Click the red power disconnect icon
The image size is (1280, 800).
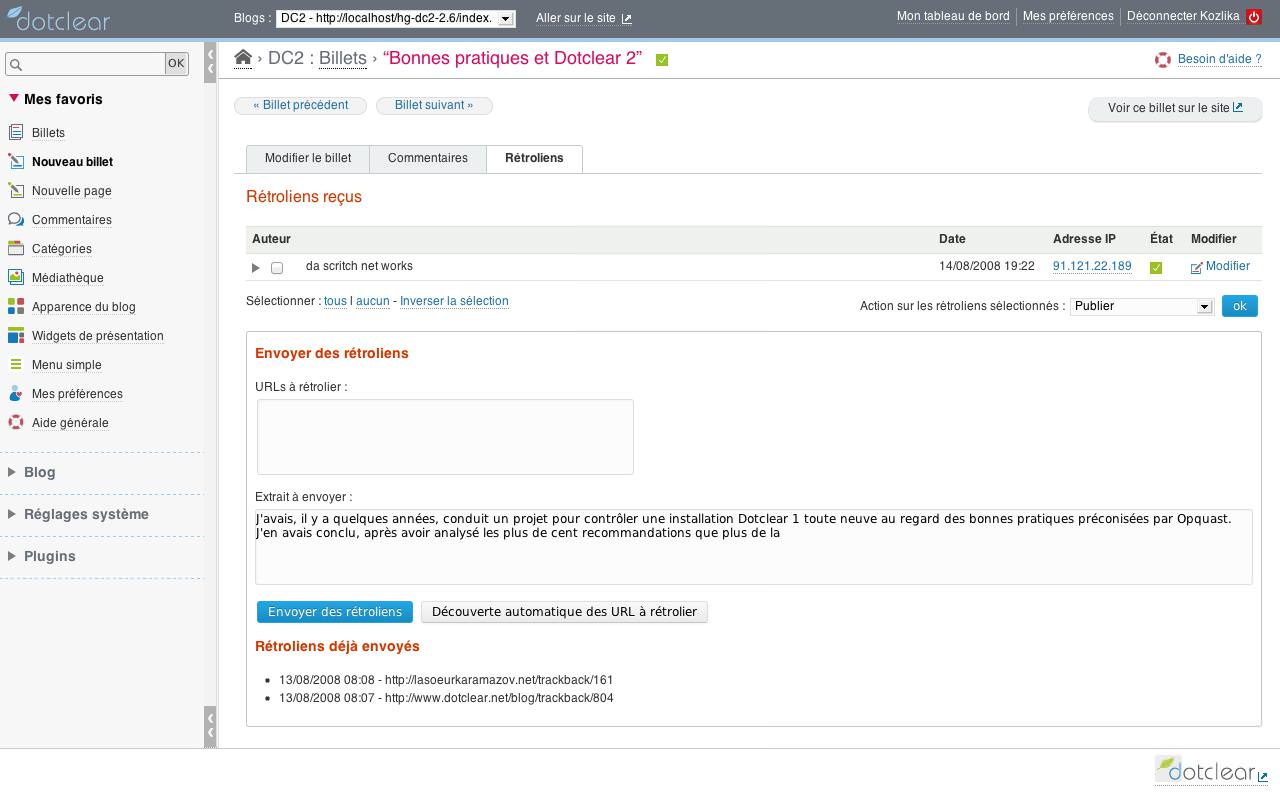[x=1253, y=17]
